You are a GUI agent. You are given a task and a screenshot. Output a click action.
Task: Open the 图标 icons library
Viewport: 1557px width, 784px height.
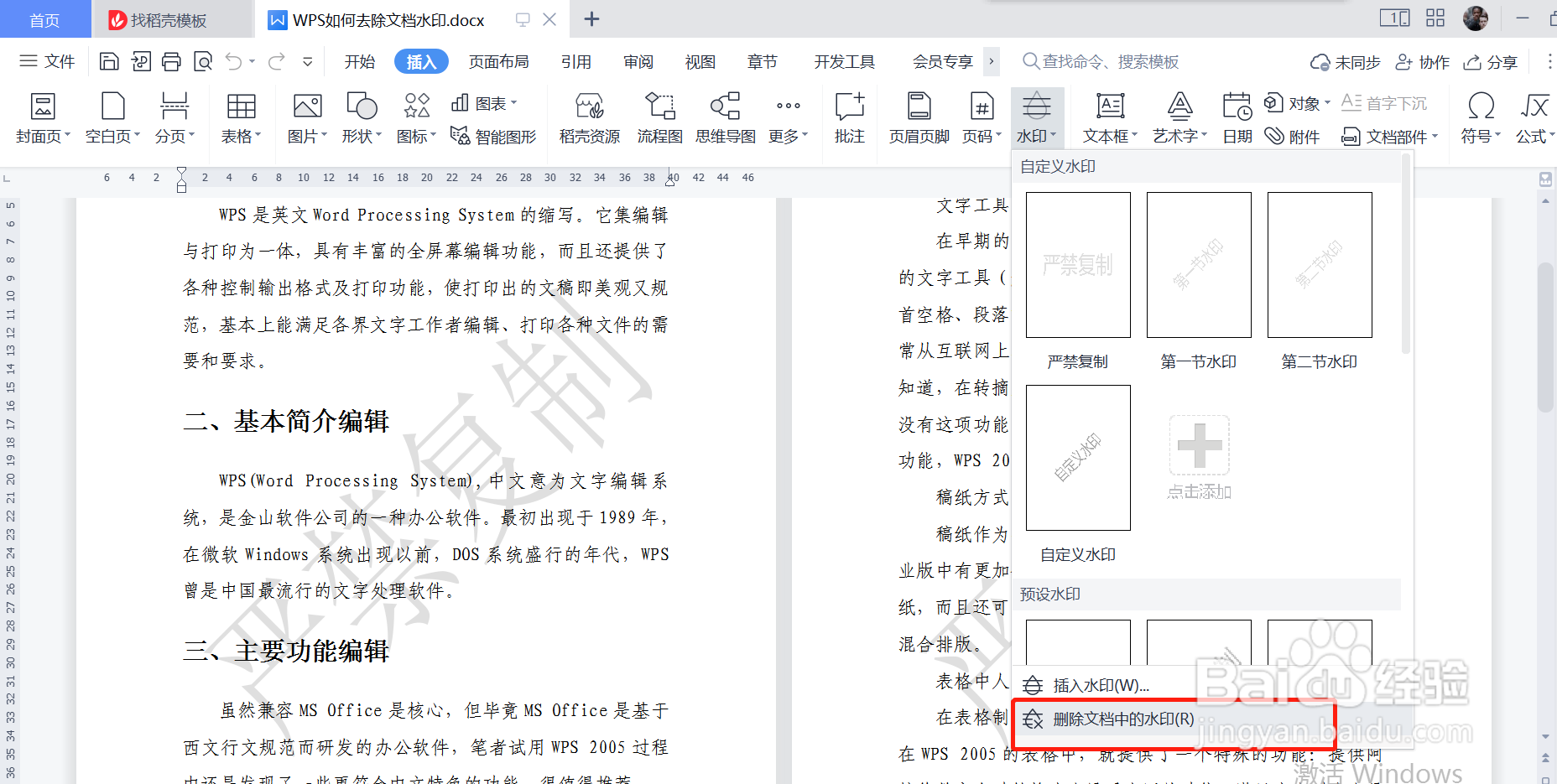point(416,118)
